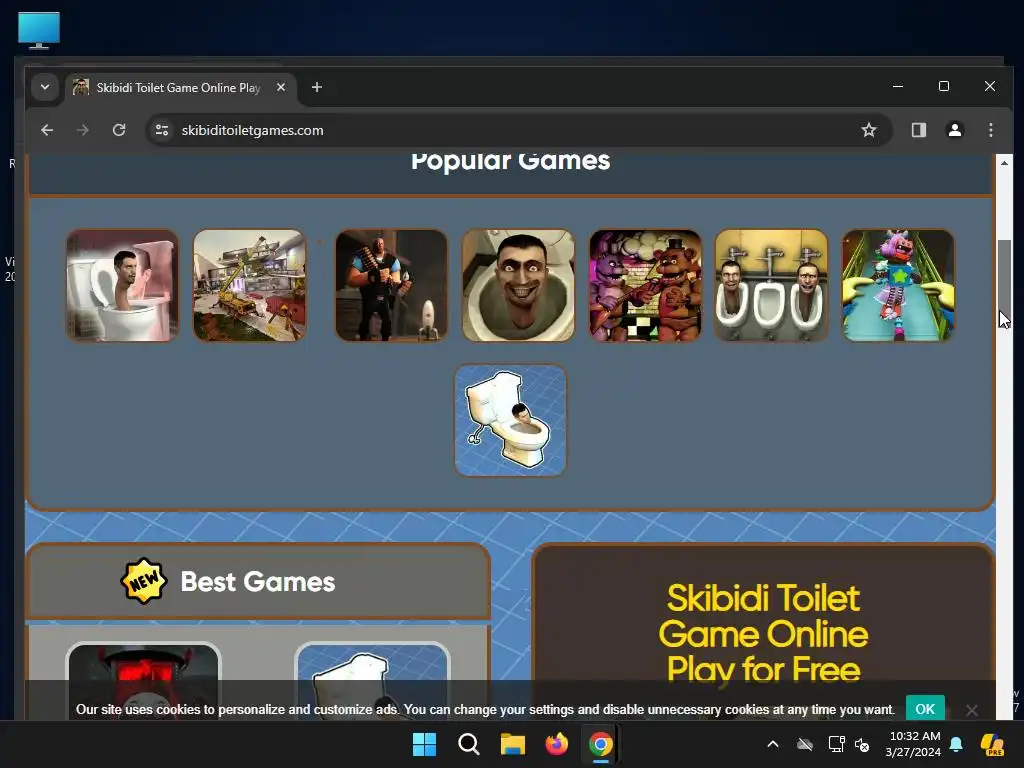Open the pink monster runner game thumbnail

tap(898, 285)
